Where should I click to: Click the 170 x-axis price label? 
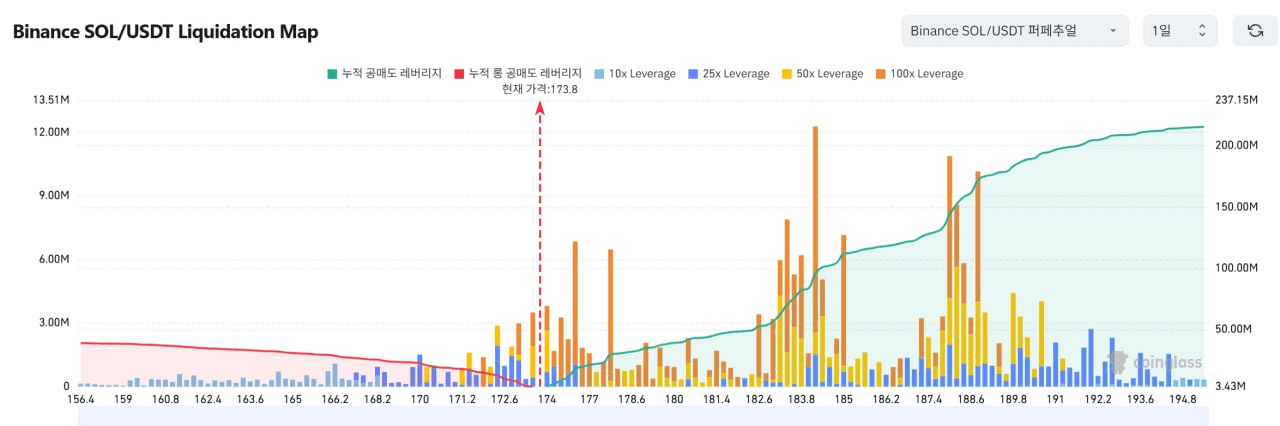[x=419, y=399]
